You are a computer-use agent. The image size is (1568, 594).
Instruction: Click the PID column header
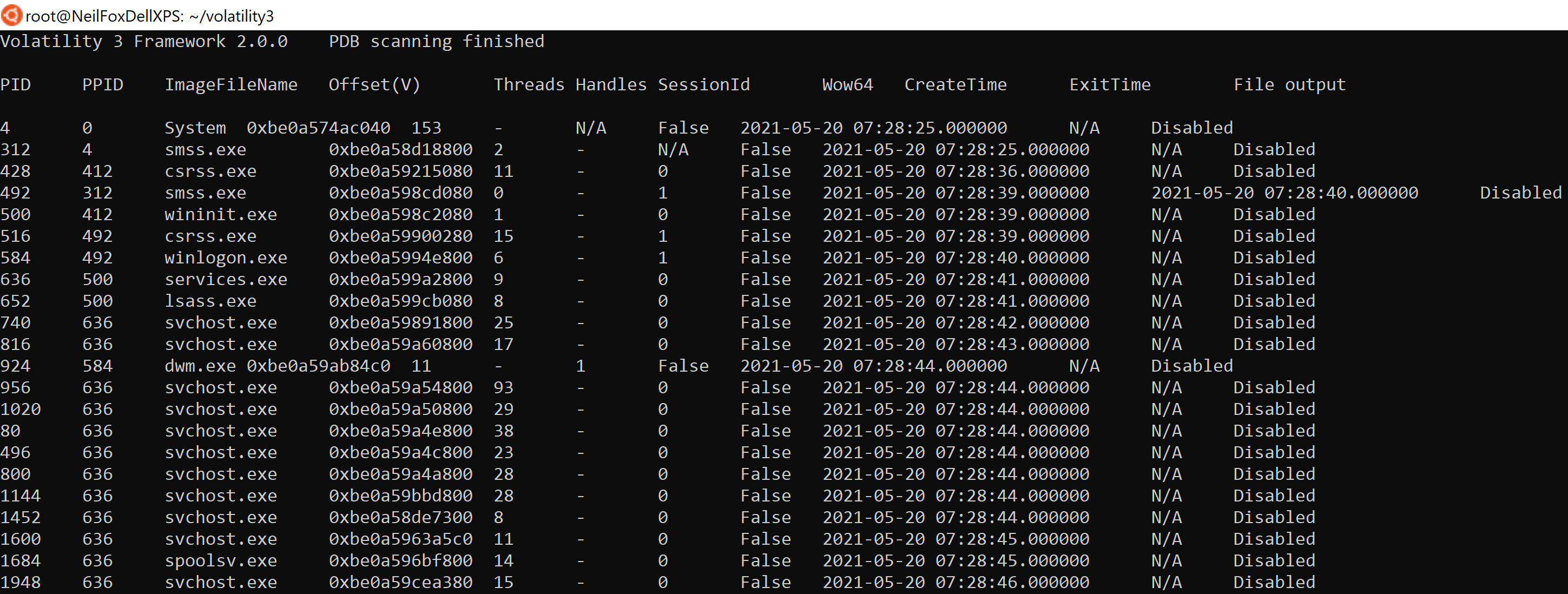(x=16, y=84)
